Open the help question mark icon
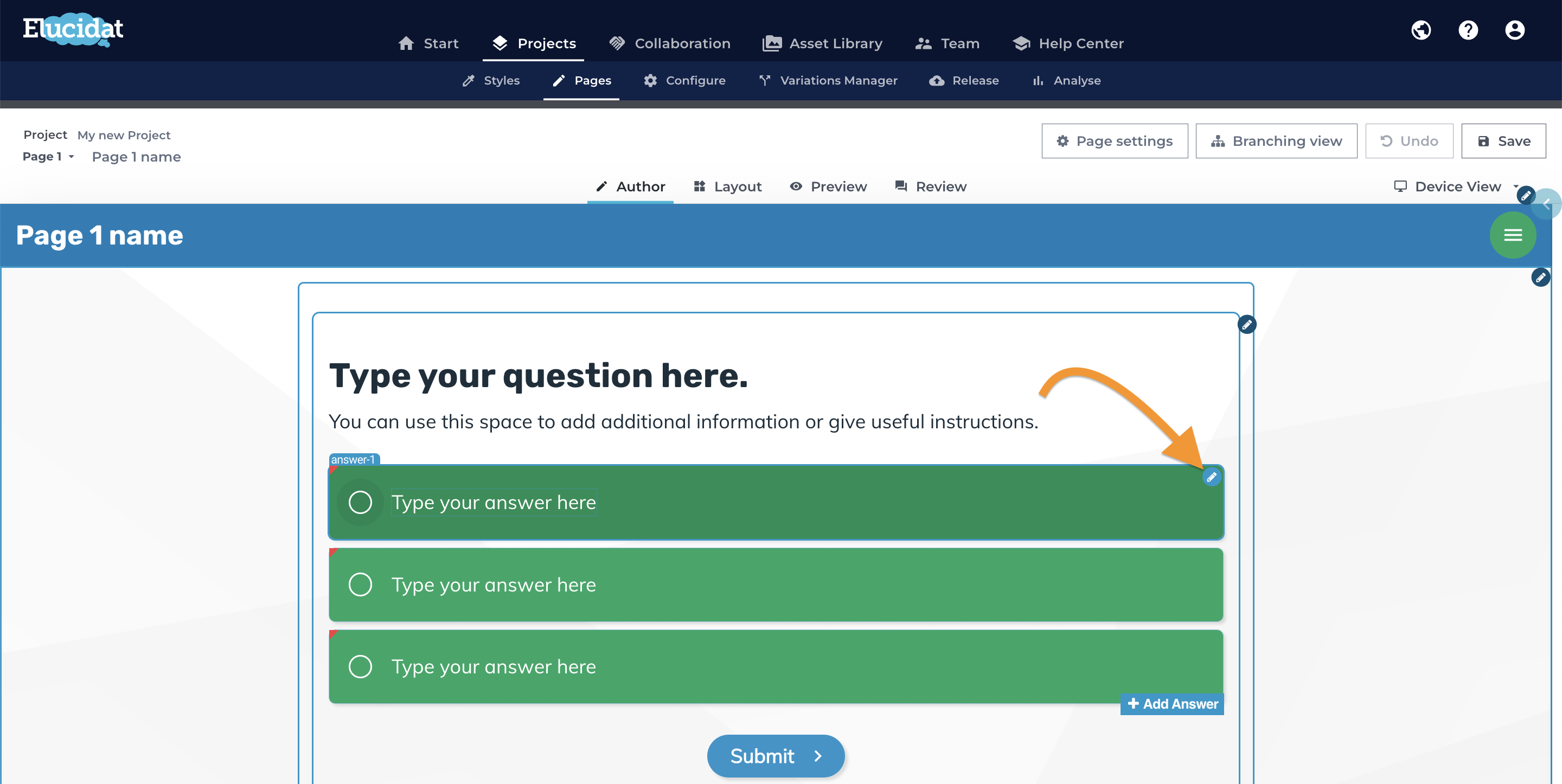Viewport: 1562px width, 784px height. 1468,30
